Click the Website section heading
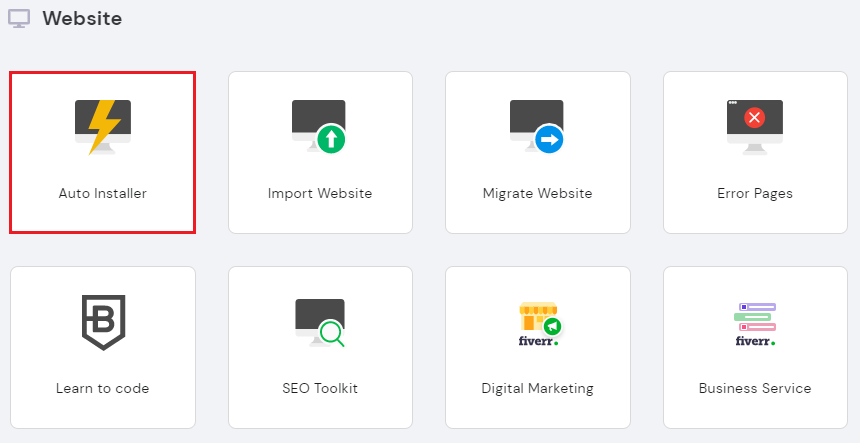860x443 pixels. click(x=82, y=18)
